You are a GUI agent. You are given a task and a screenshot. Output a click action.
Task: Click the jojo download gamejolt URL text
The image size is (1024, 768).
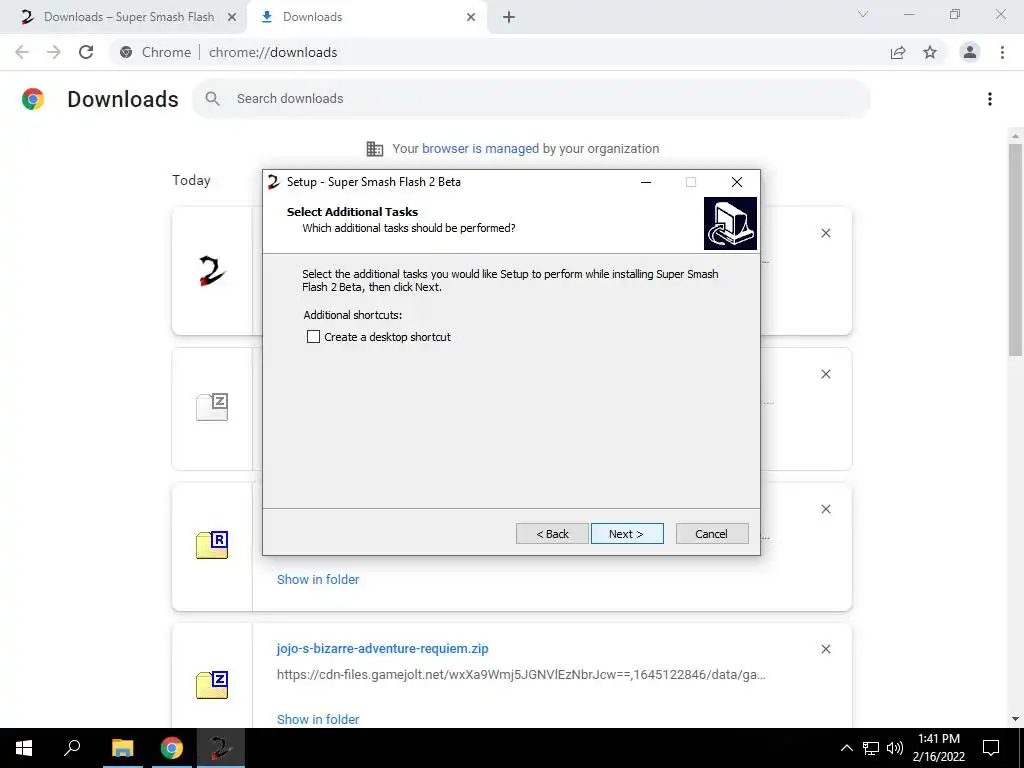click(521, 675)
